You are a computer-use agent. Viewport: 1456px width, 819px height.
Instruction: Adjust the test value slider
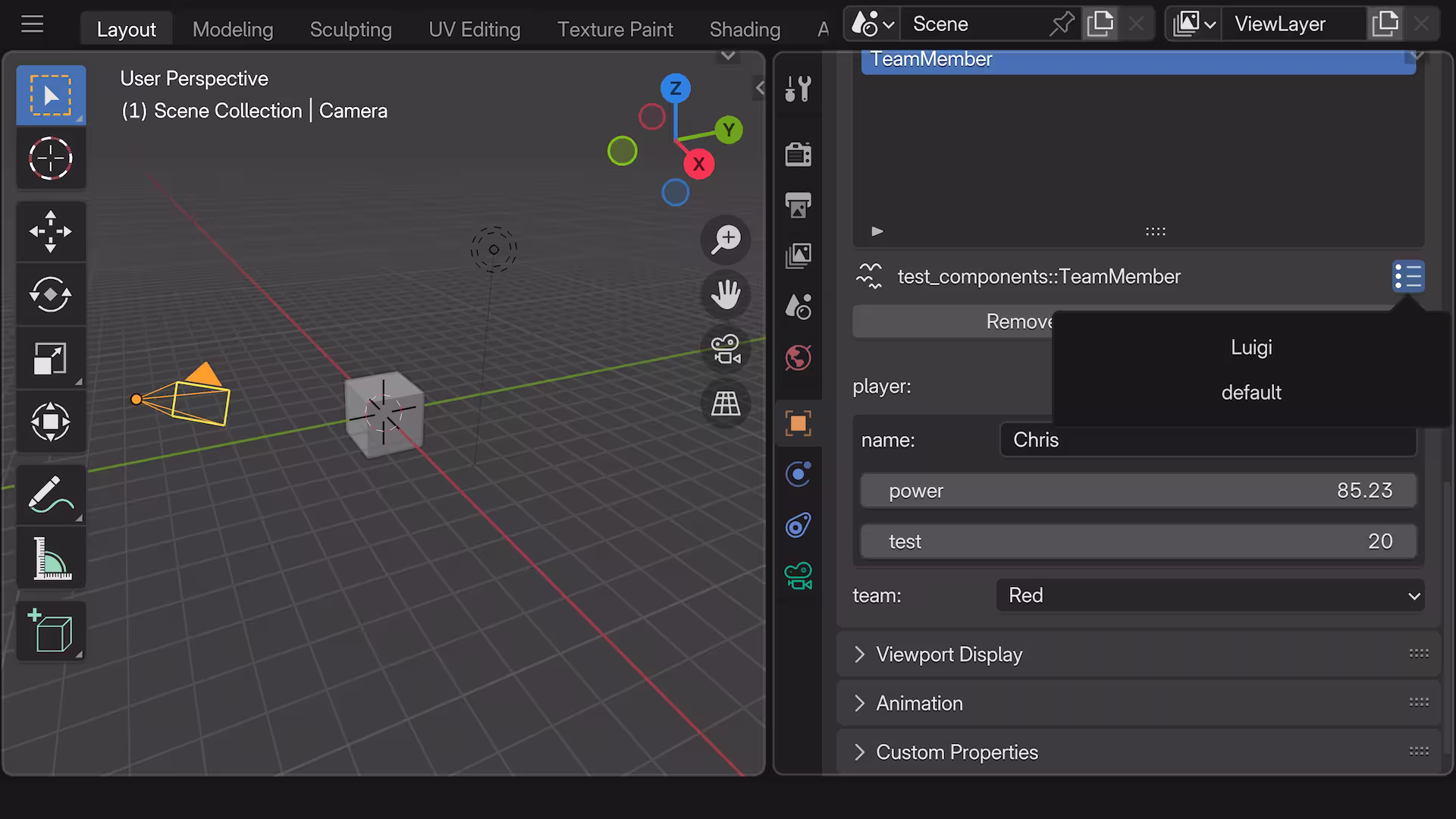(x=1138, y=541)
